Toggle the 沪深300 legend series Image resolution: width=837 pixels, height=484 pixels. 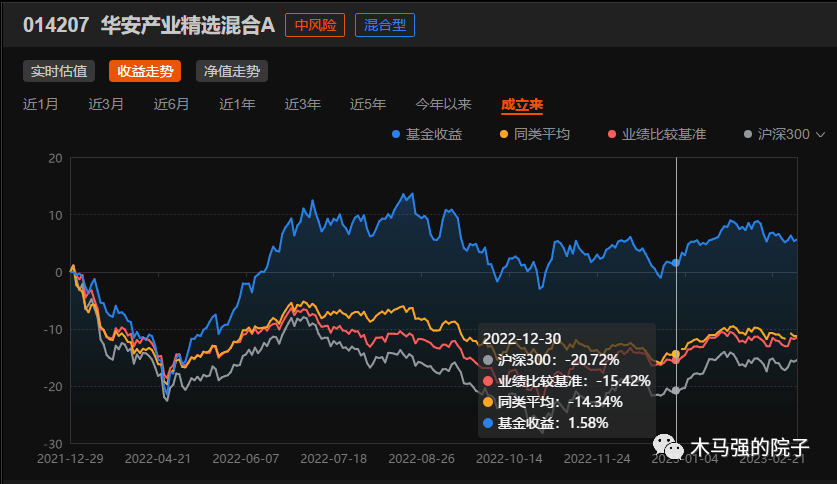click(x=777, y=134)
